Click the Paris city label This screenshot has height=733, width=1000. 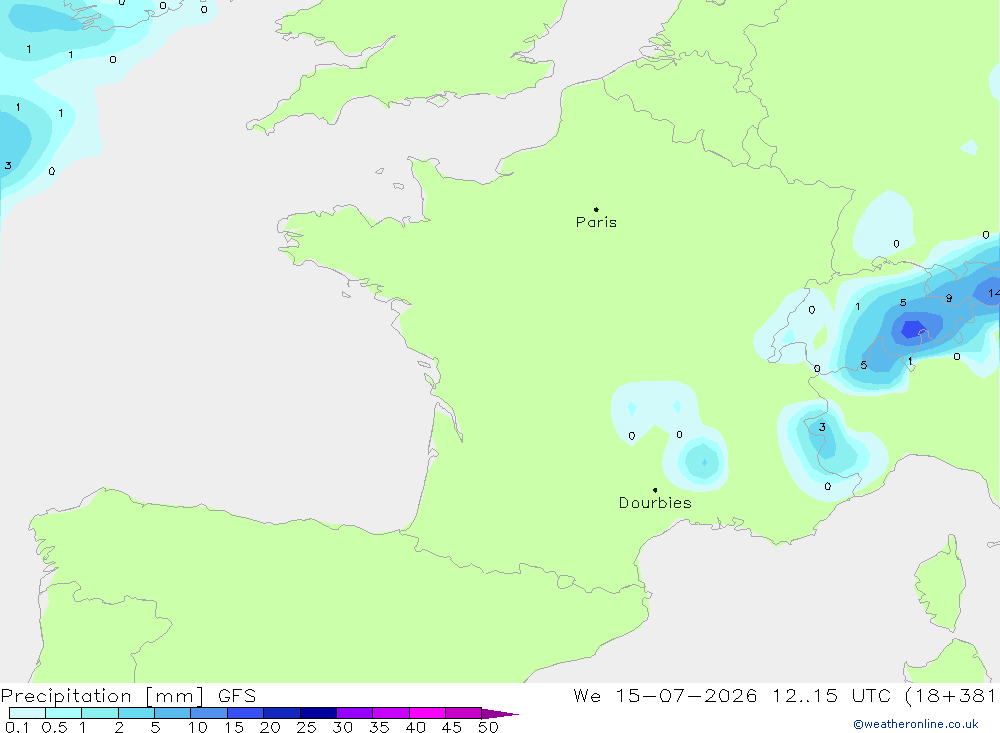click(596, 222)
